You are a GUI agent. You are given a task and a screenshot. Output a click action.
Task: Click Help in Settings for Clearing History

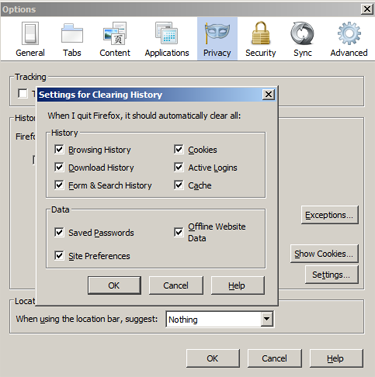tap(237, 285)
